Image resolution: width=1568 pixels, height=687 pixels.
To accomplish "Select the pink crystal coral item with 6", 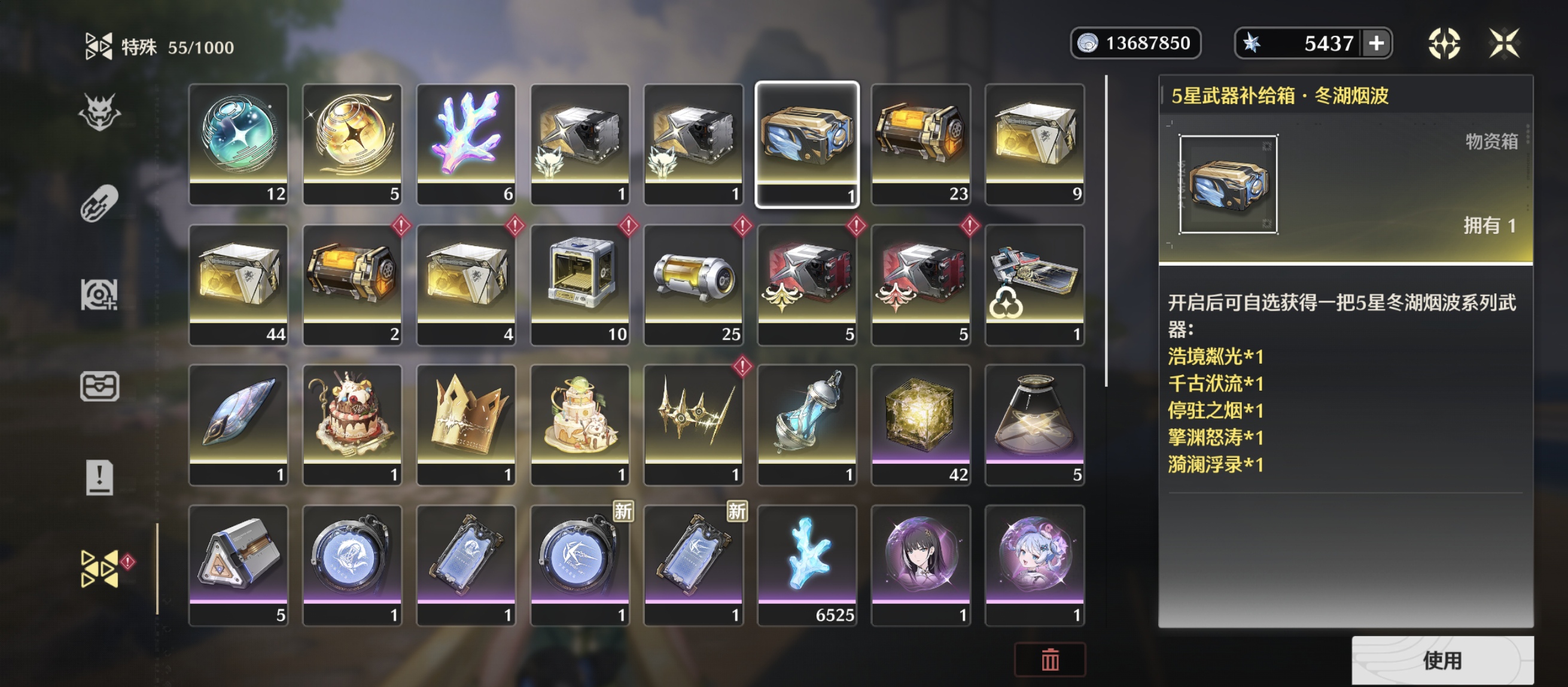I will tap(465, 144).
